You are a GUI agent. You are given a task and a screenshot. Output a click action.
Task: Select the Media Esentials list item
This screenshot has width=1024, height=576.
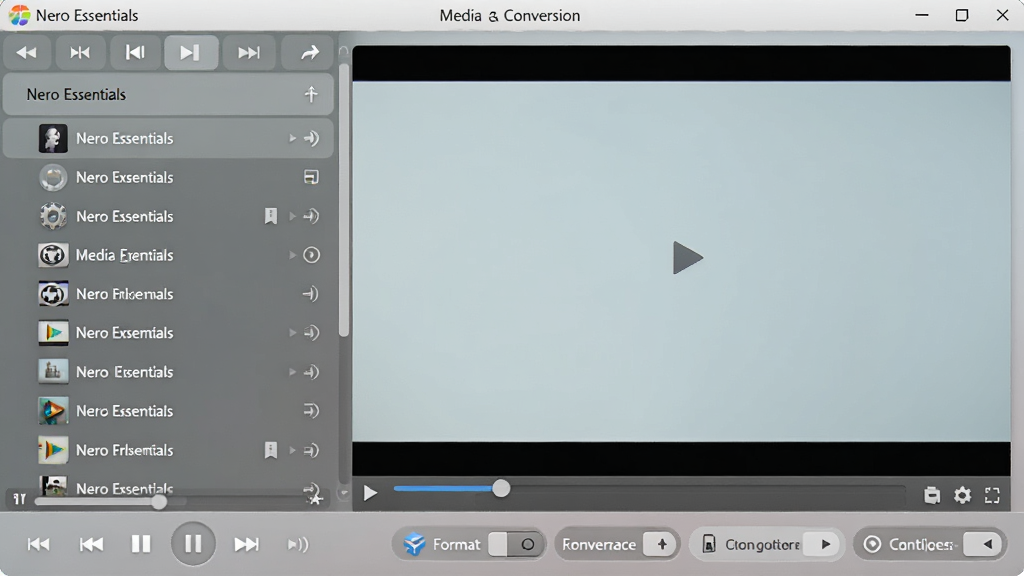pos(168,255)
